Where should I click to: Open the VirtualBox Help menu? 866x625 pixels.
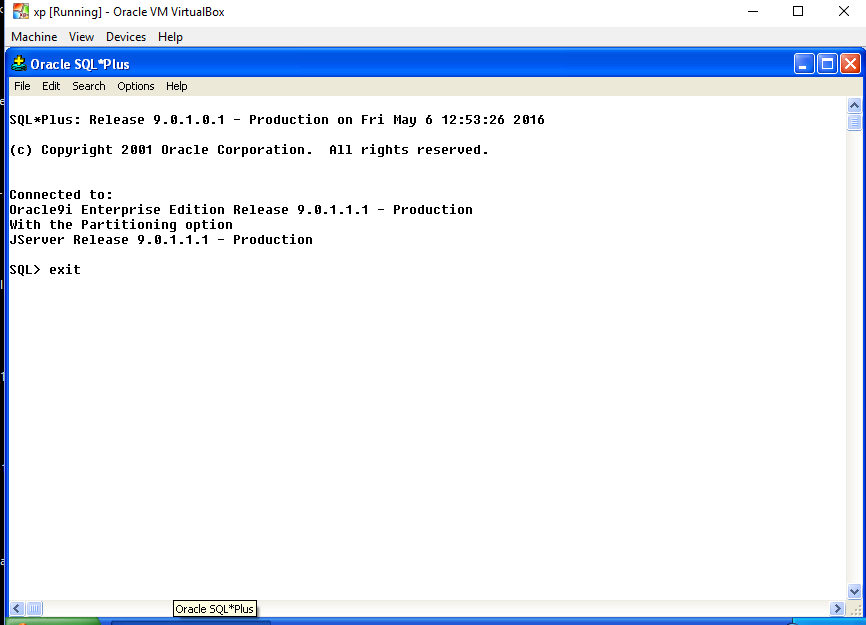coord(170,37)
